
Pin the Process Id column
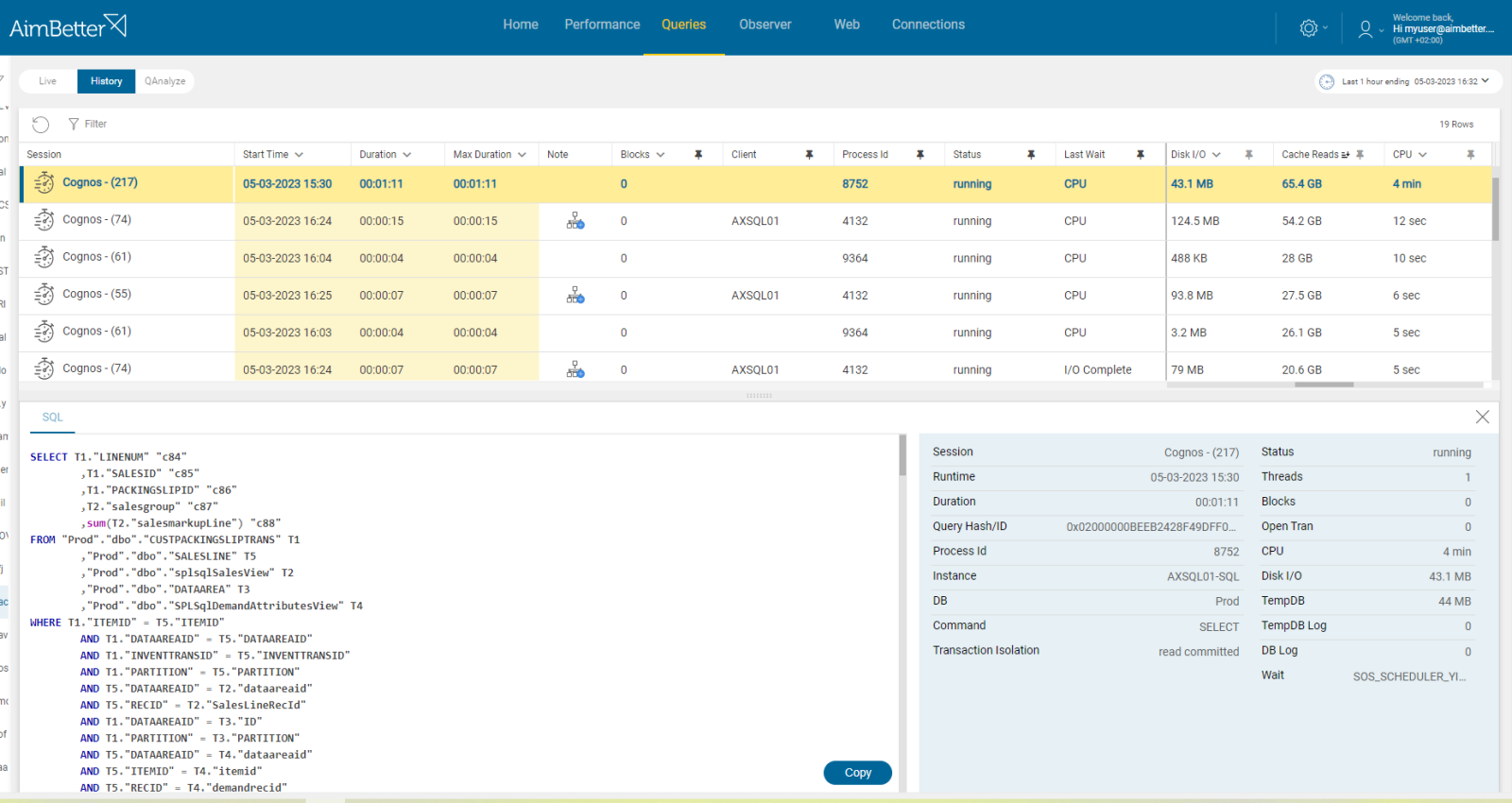coord(920,154)
